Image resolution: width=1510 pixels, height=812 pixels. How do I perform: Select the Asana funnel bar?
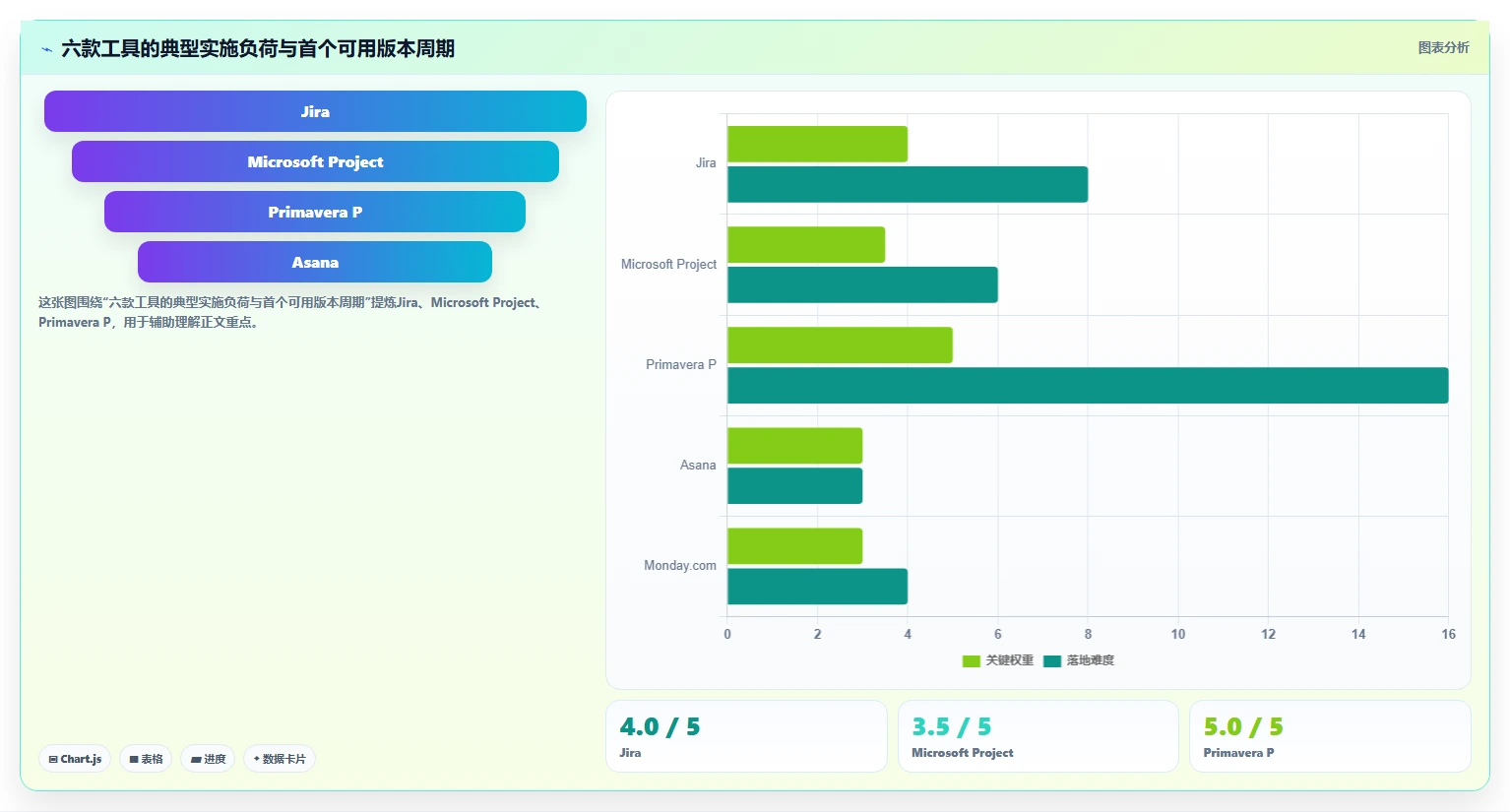(315, 262)
